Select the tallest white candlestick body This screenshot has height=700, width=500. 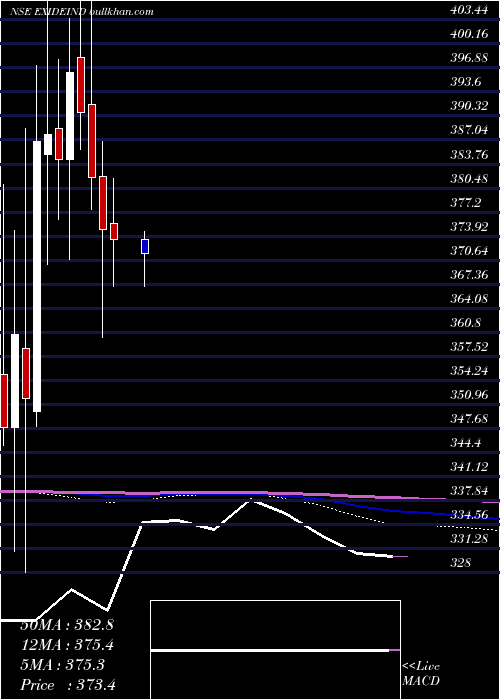[37, 276]
